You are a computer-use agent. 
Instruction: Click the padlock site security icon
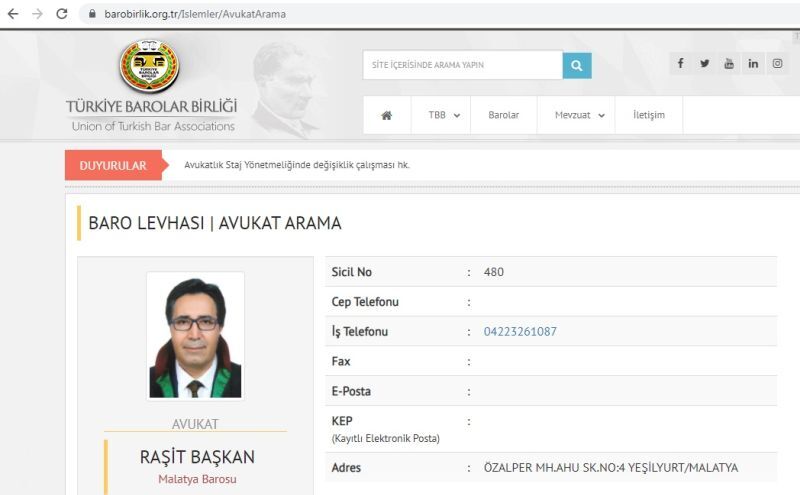click(x=92, y=14)
